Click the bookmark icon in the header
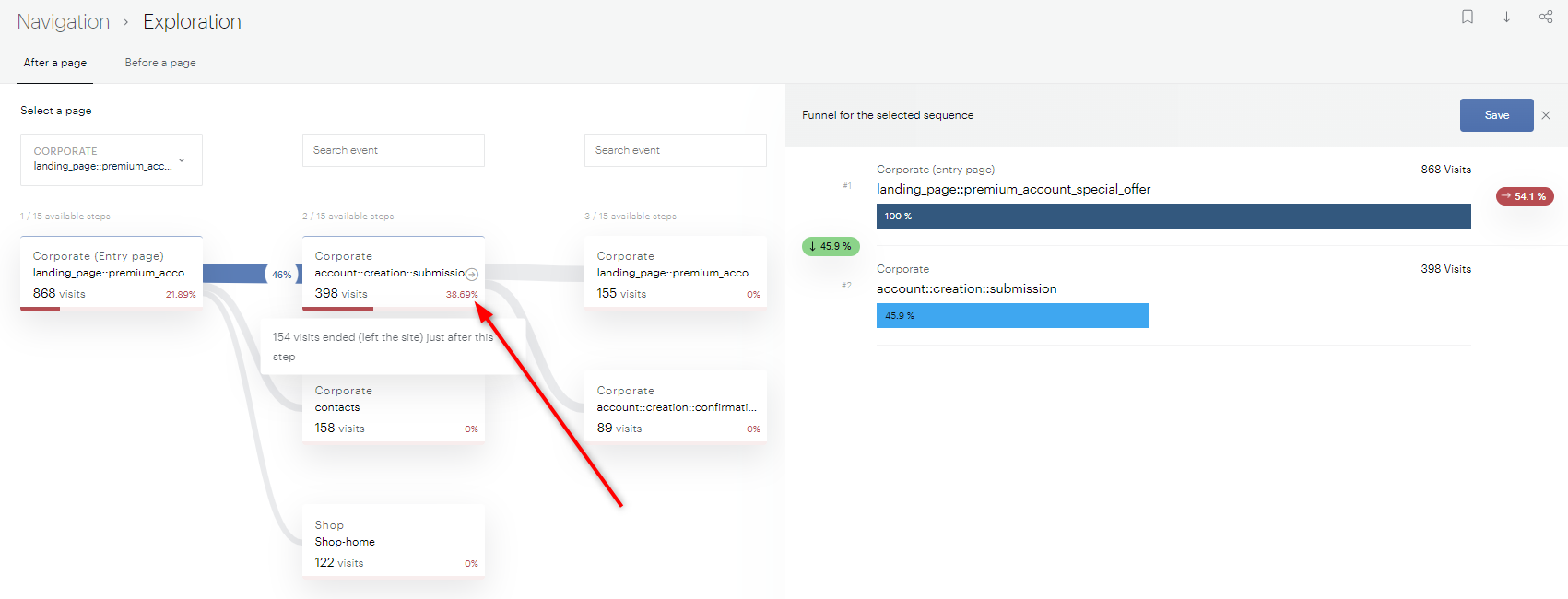Image resolution: width=1568 pixels, height=599 pixels. tap(1468, 17)
